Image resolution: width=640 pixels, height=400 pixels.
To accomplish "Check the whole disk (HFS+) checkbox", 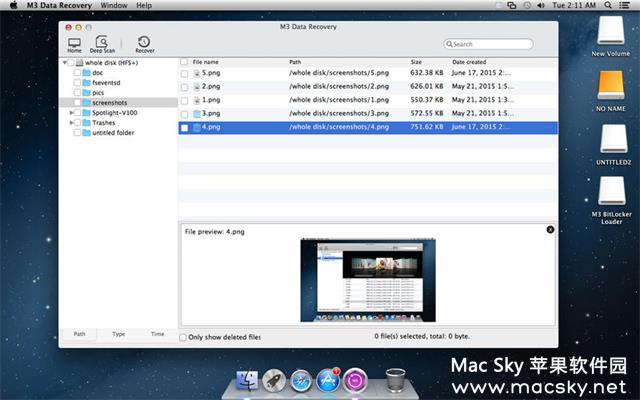I will pos(71,63).
